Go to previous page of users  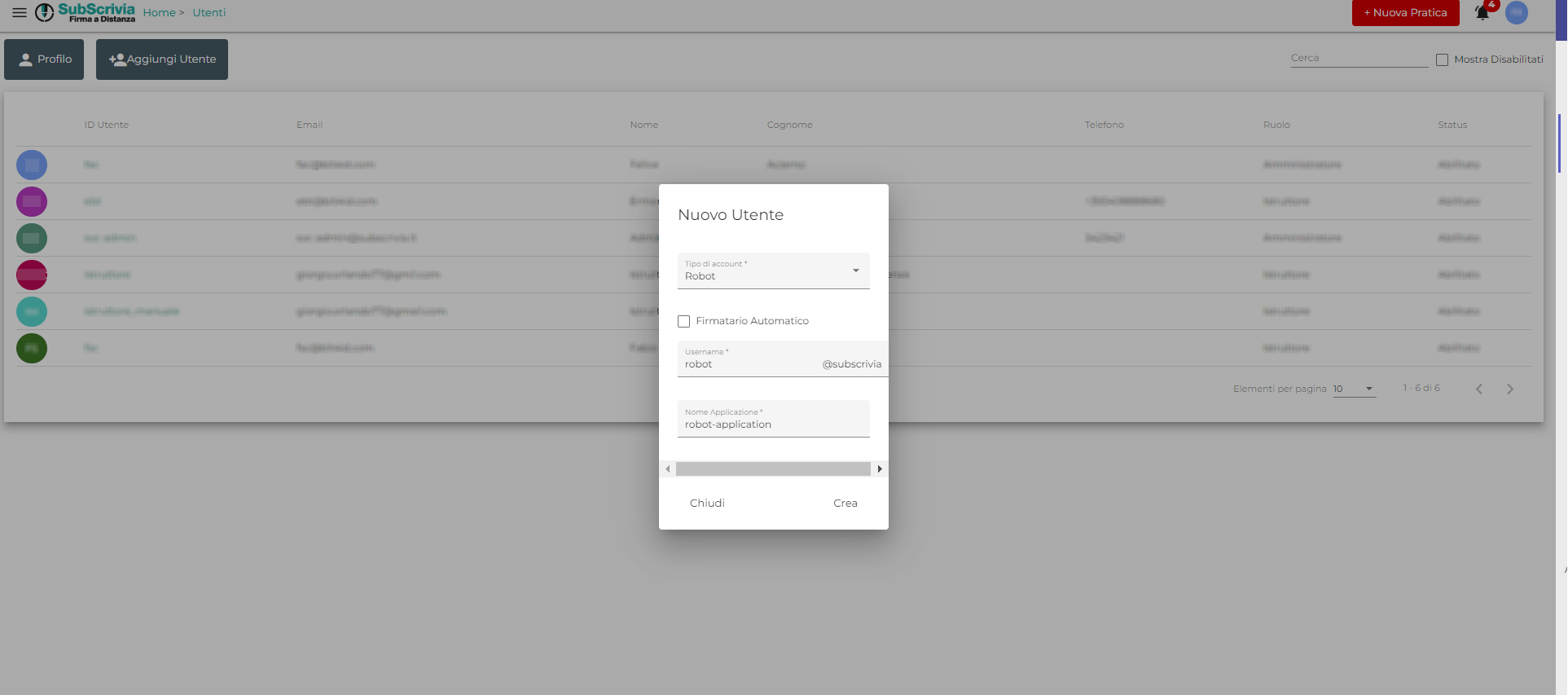coord(1479,389)
